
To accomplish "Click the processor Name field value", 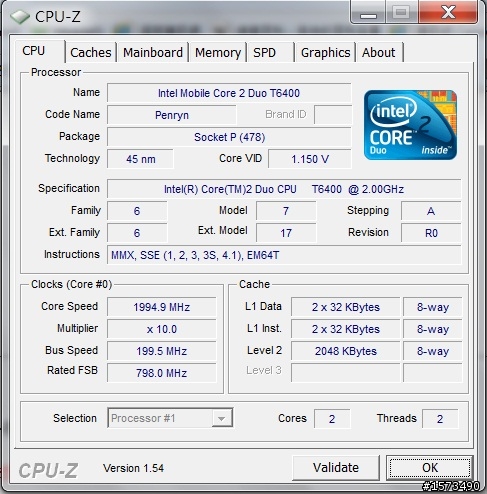I will 229,93.
